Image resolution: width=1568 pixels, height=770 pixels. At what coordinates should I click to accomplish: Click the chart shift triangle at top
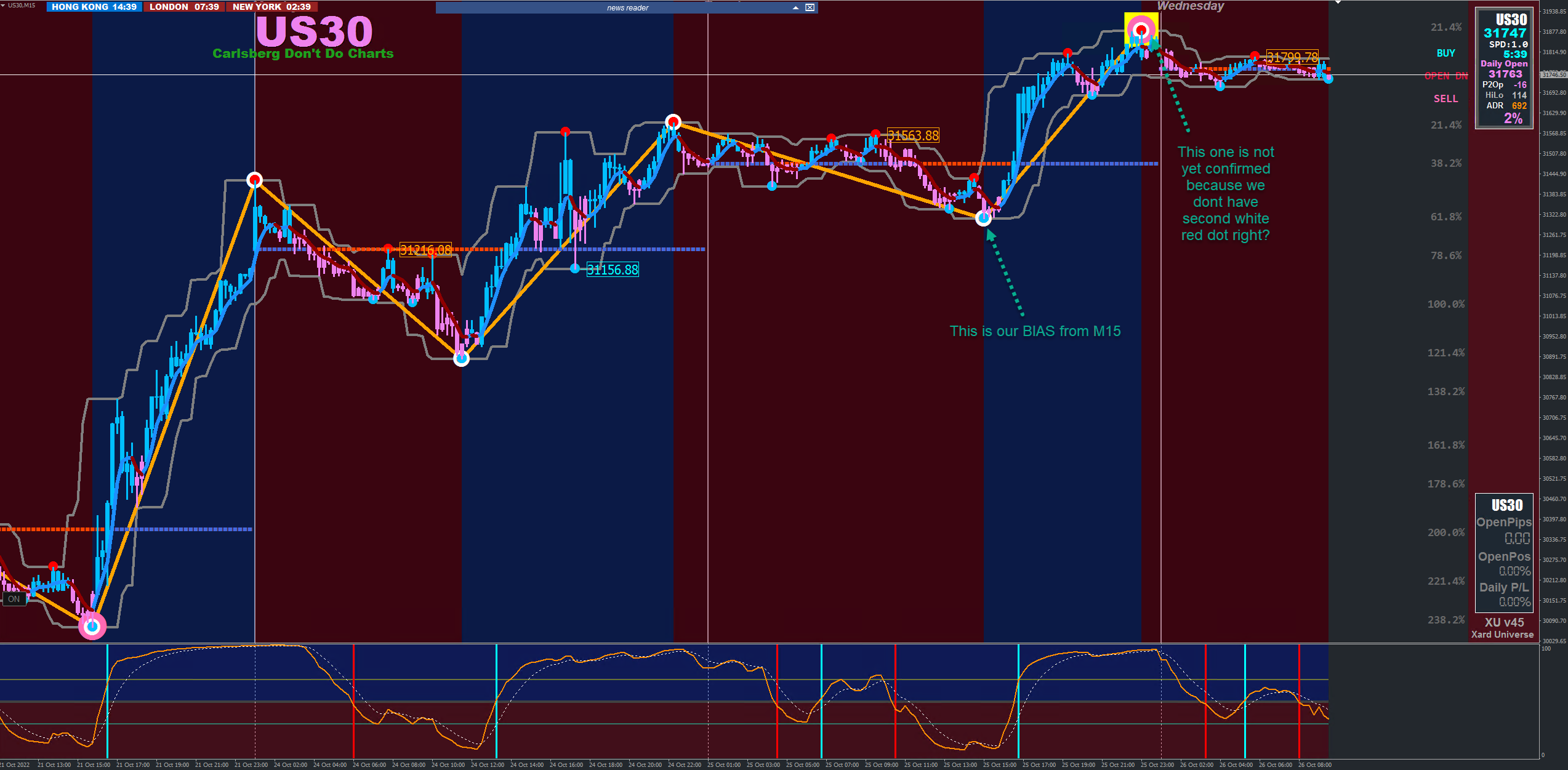click(x=1338, y=2)
